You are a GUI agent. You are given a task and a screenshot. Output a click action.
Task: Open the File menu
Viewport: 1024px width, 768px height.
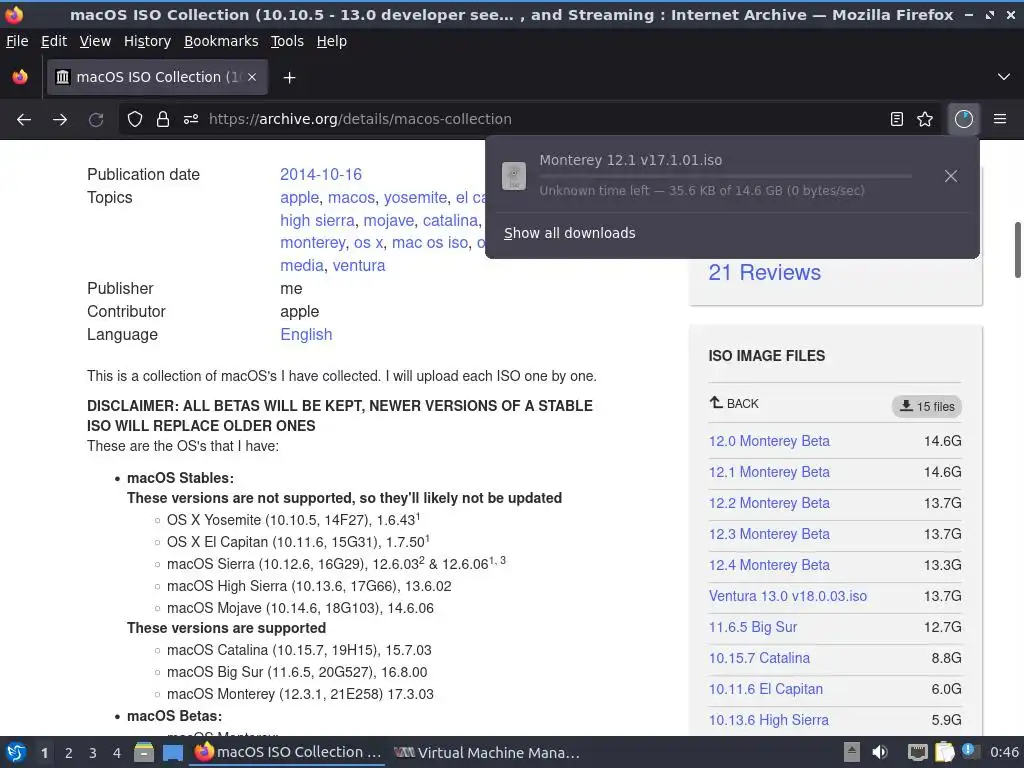[x=17, y=41]
